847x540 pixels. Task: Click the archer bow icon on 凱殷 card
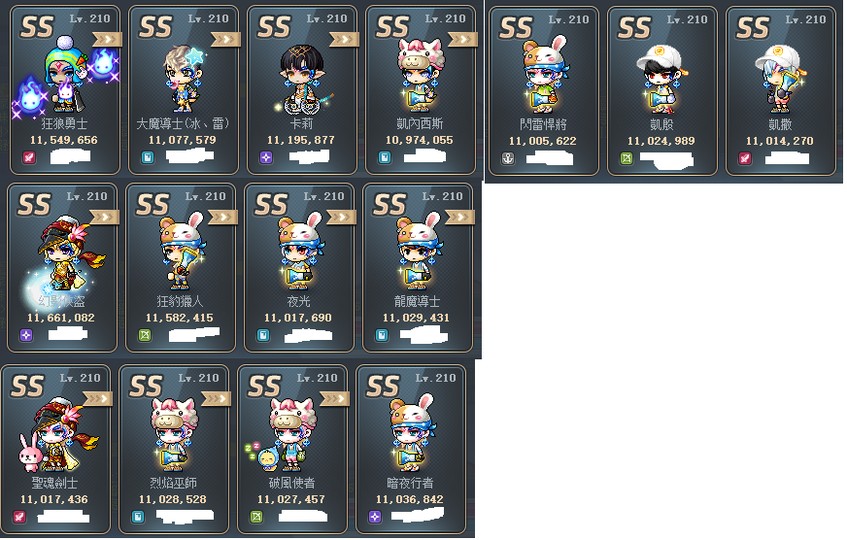pos(626,158)
